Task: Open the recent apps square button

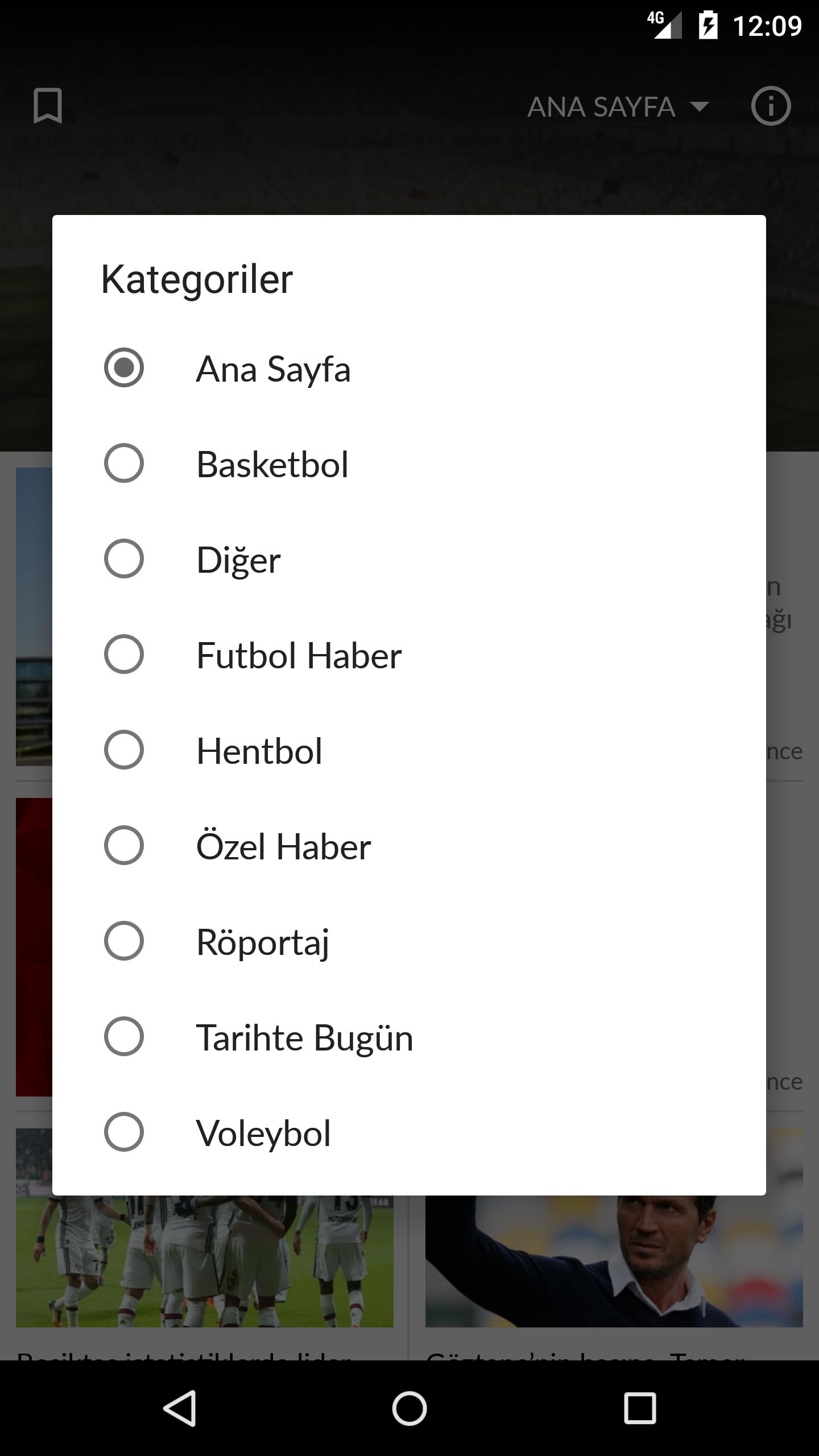Action: pos(640,1408)
